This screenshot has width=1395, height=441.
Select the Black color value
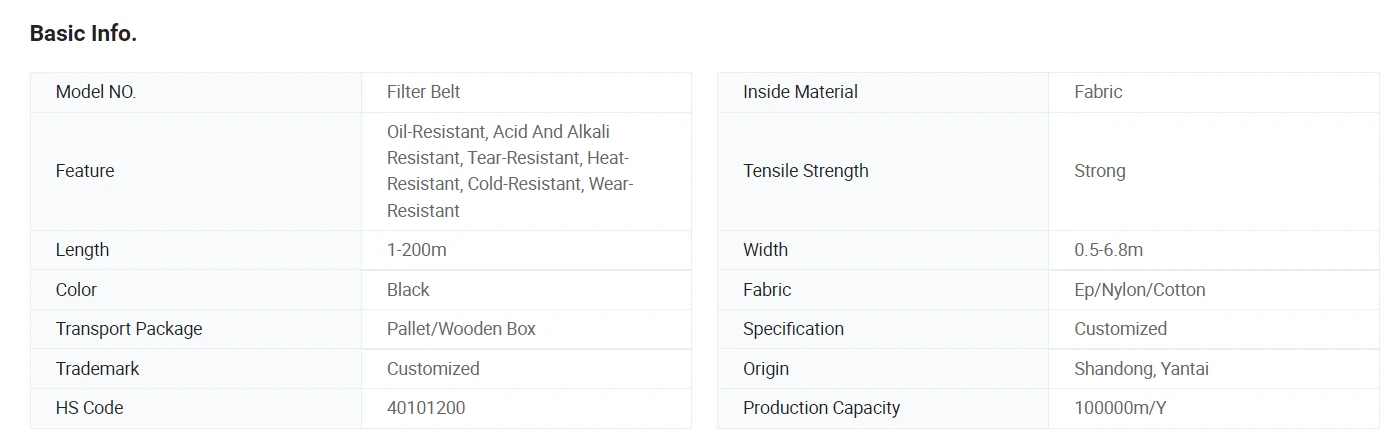pyautogui.click(x=408, y=290)
